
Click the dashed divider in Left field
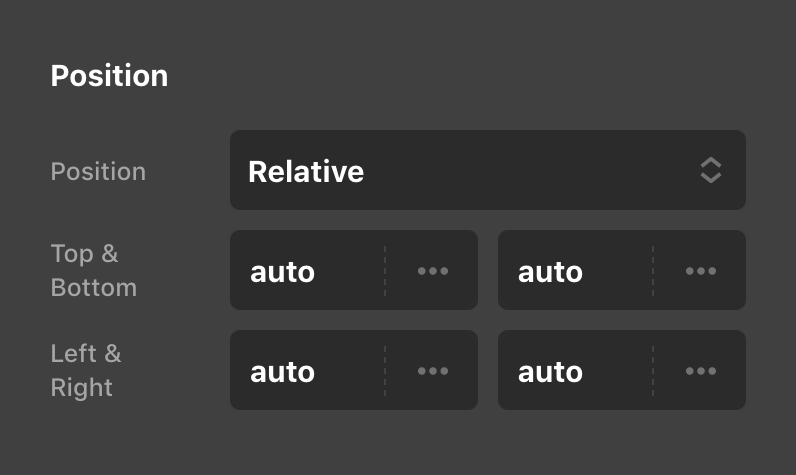(x=385, y=371)
